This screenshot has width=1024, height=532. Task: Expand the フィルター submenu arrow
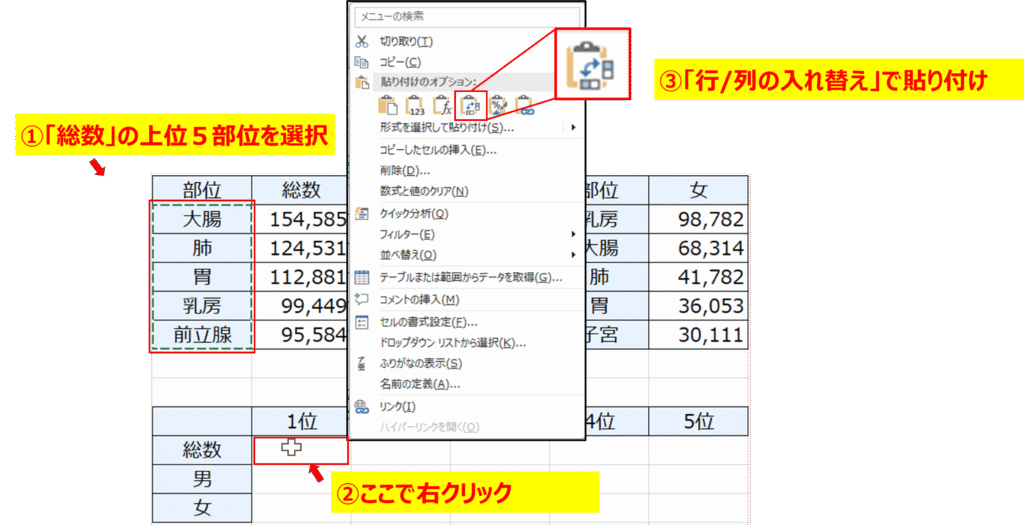[573, 234]
